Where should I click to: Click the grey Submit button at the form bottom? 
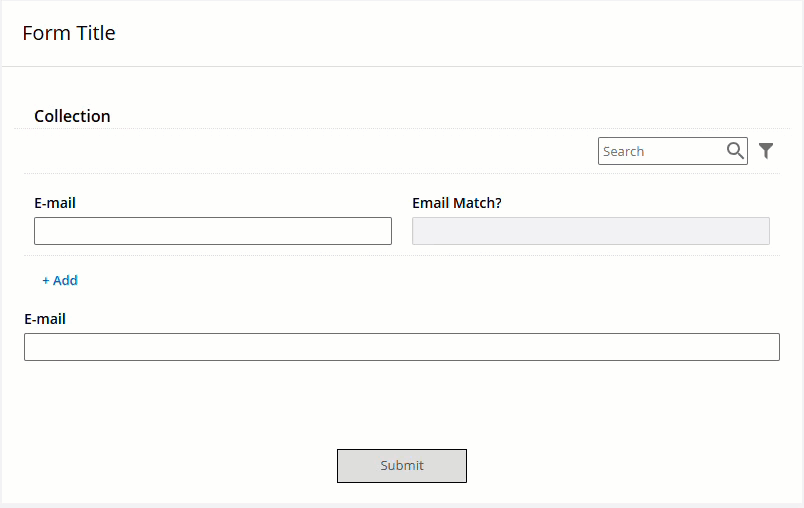[402, 465]
